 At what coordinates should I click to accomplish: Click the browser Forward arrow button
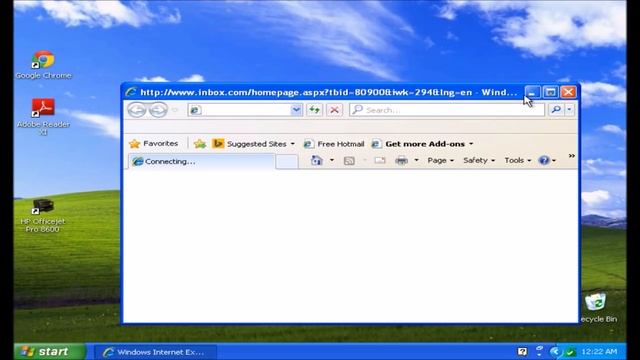pyautogui.click(x=158, y=110)
